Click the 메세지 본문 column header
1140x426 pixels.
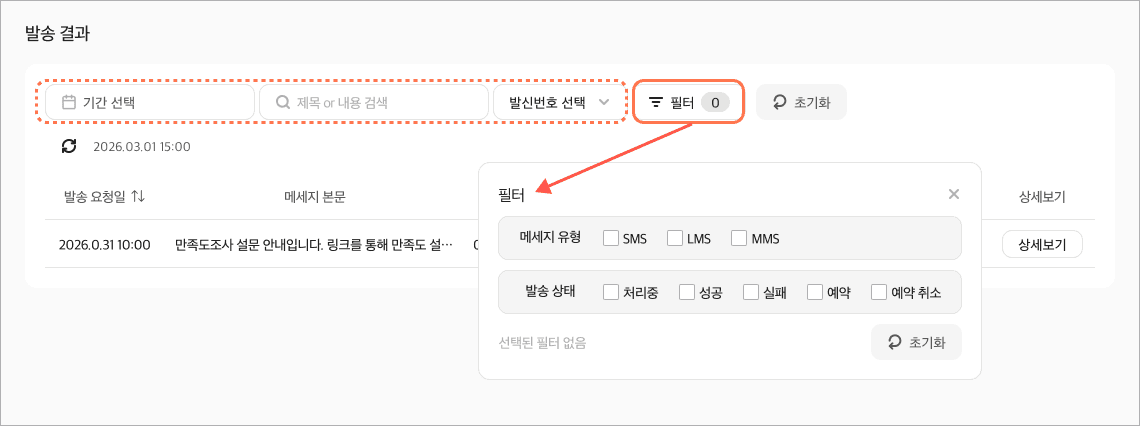point(314,196)
